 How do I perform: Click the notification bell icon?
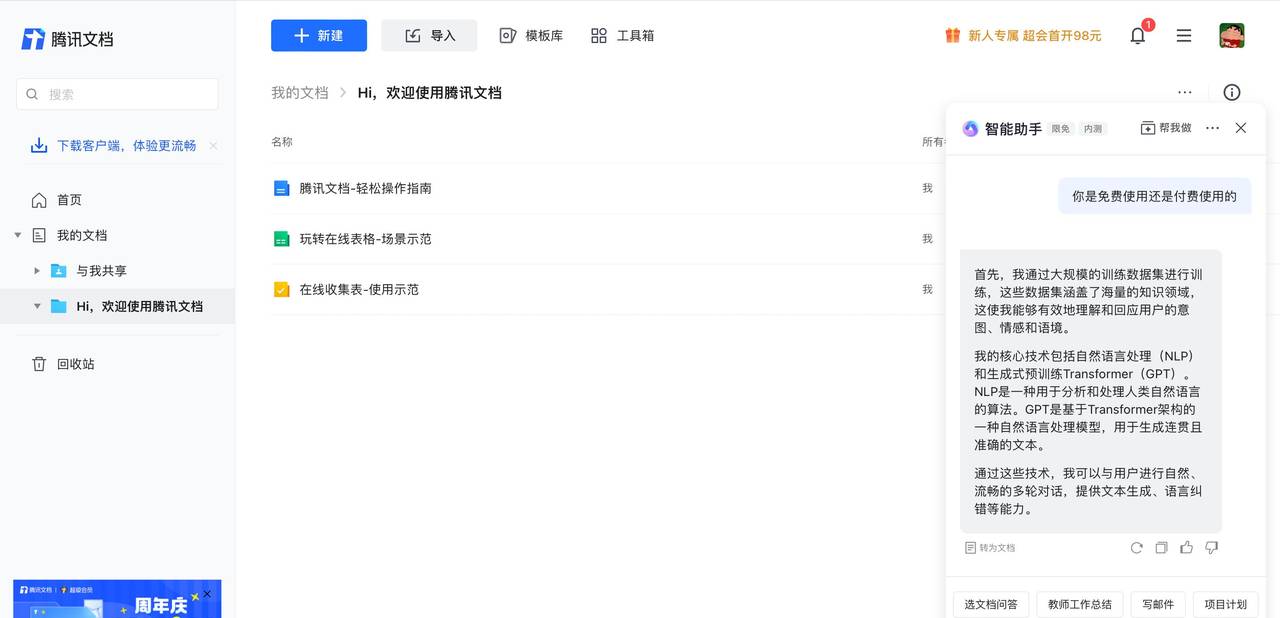point(1137,34)
